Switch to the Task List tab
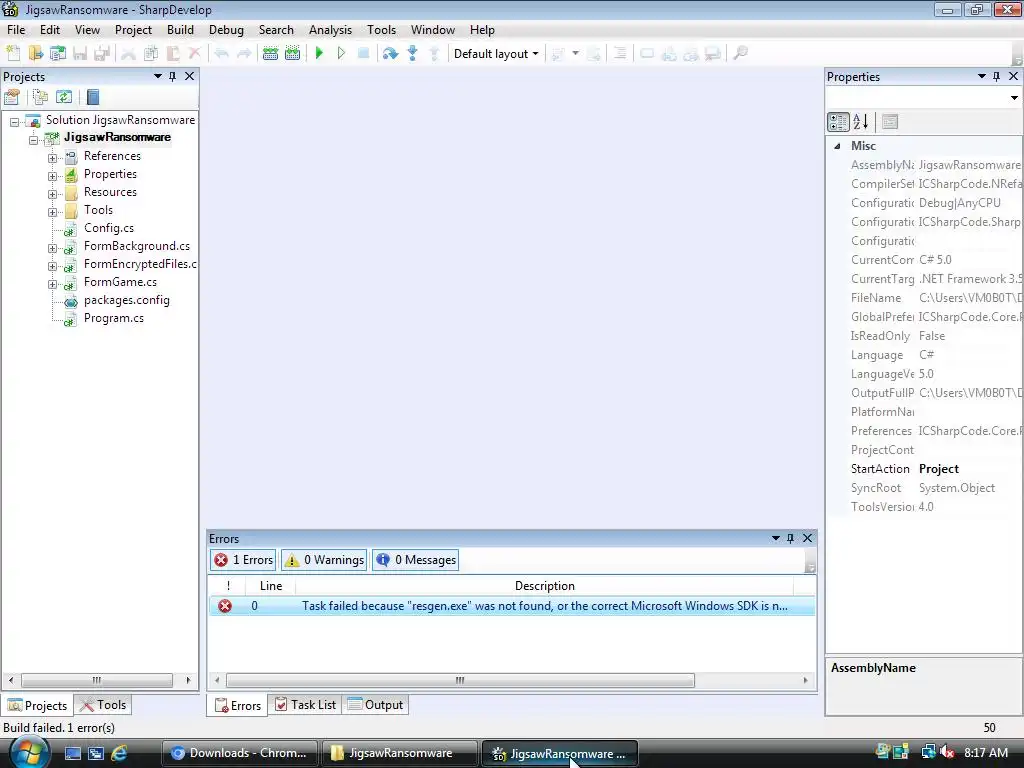The image size is (1024, 768). click(306, 705)
